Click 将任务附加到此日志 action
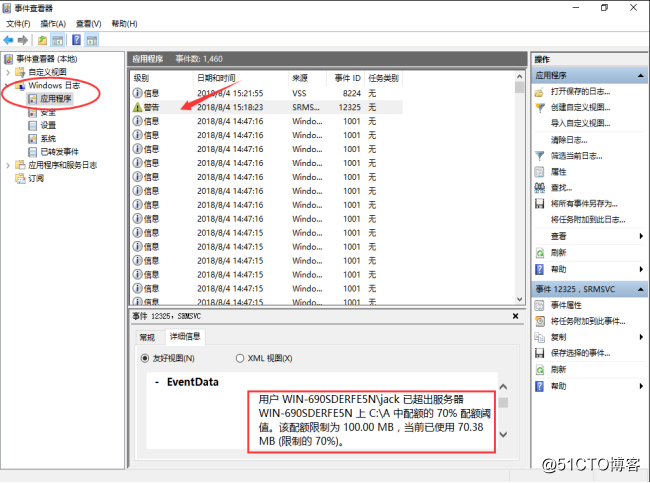Screen dimensions: 650x483 tap(588, 219)
